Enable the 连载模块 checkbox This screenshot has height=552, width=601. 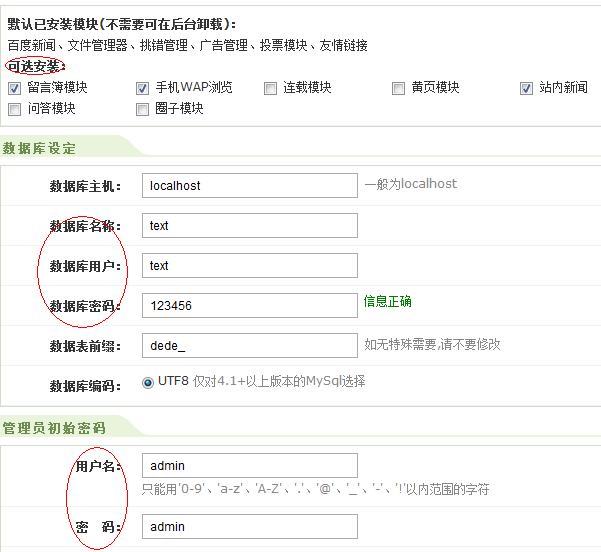tap(271, 88)
